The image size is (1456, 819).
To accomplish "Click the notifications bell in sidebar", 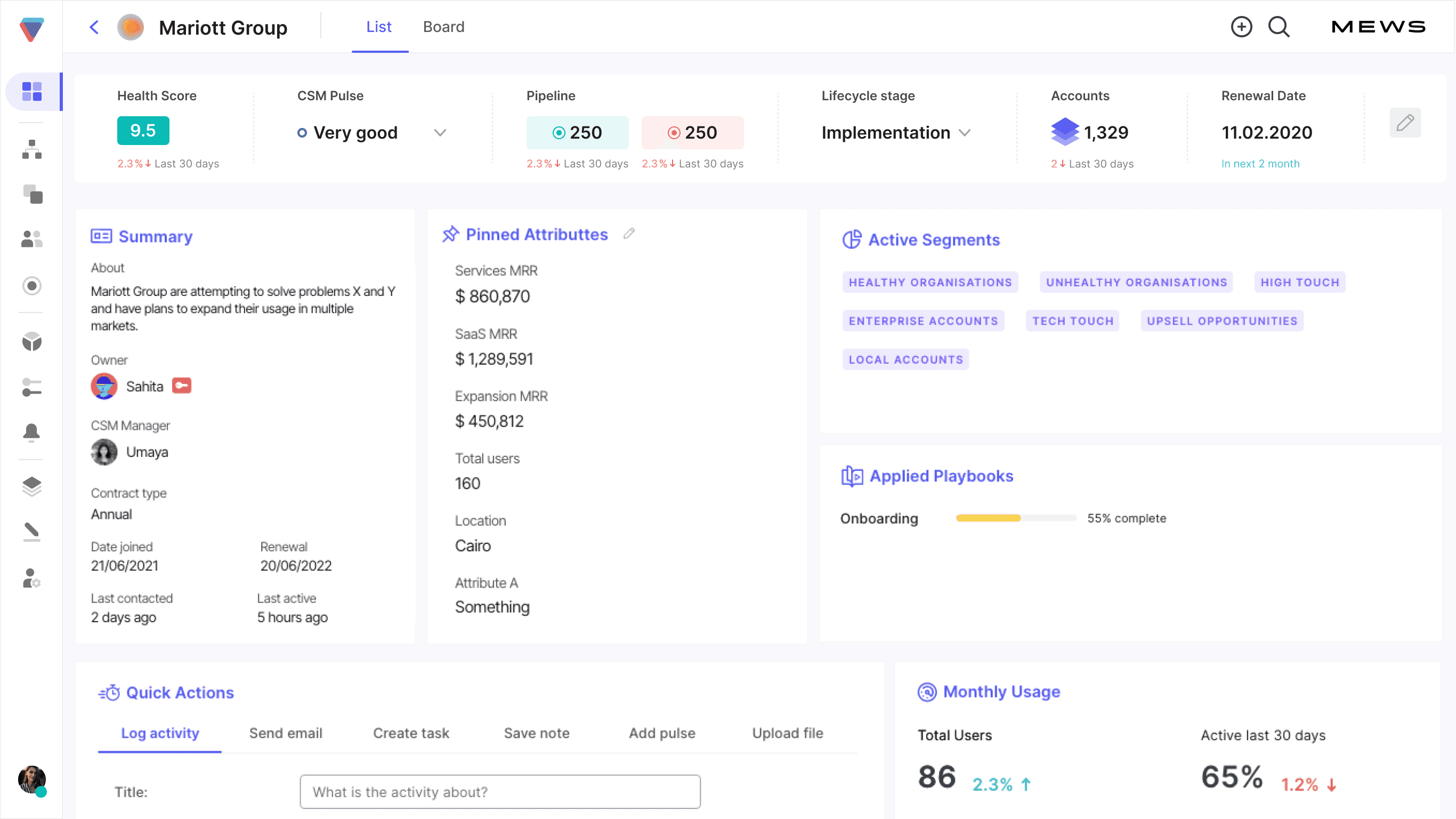I will click(x=31, y=432).
